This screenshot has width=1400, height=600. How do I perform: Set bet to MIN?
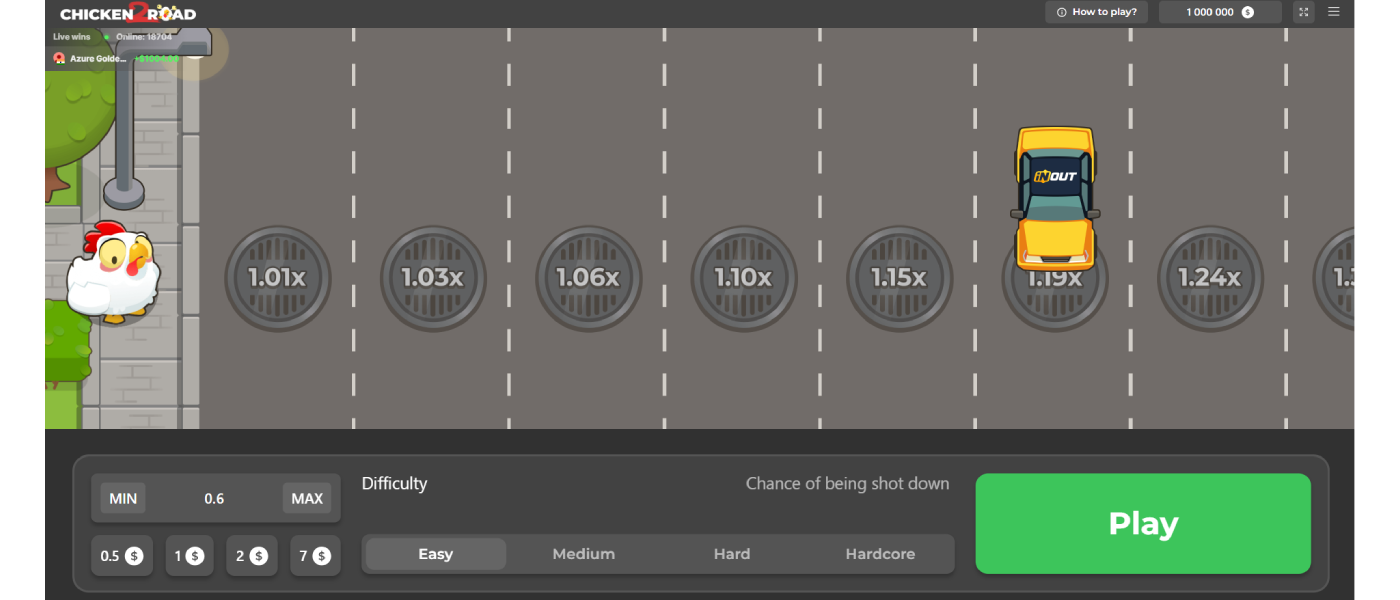click(123, 498)
